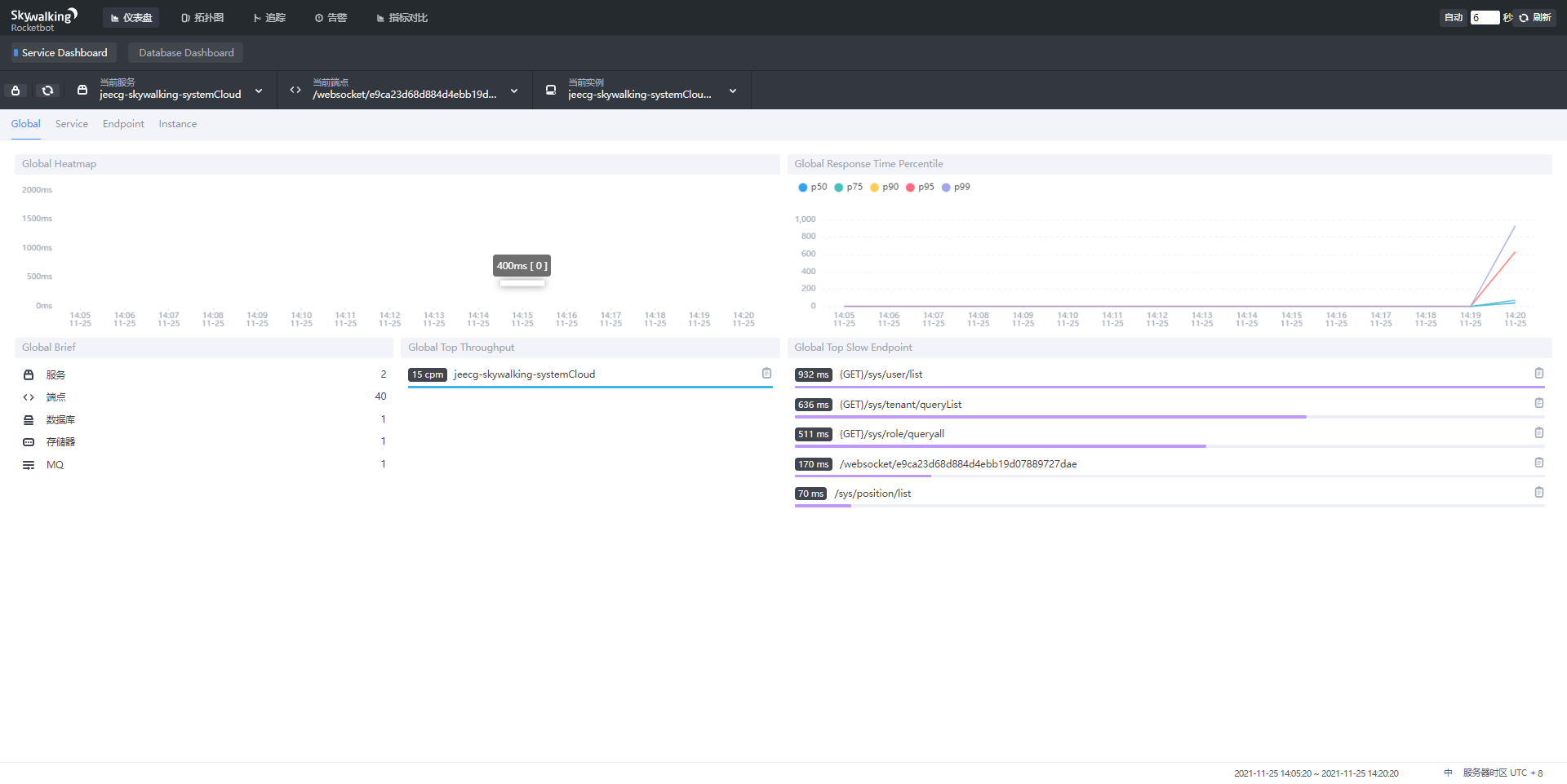Copy the {GET}/sys/role/queryall endpoint name
Viewport: 1567px width, 784px height.
coord(1538,433)
